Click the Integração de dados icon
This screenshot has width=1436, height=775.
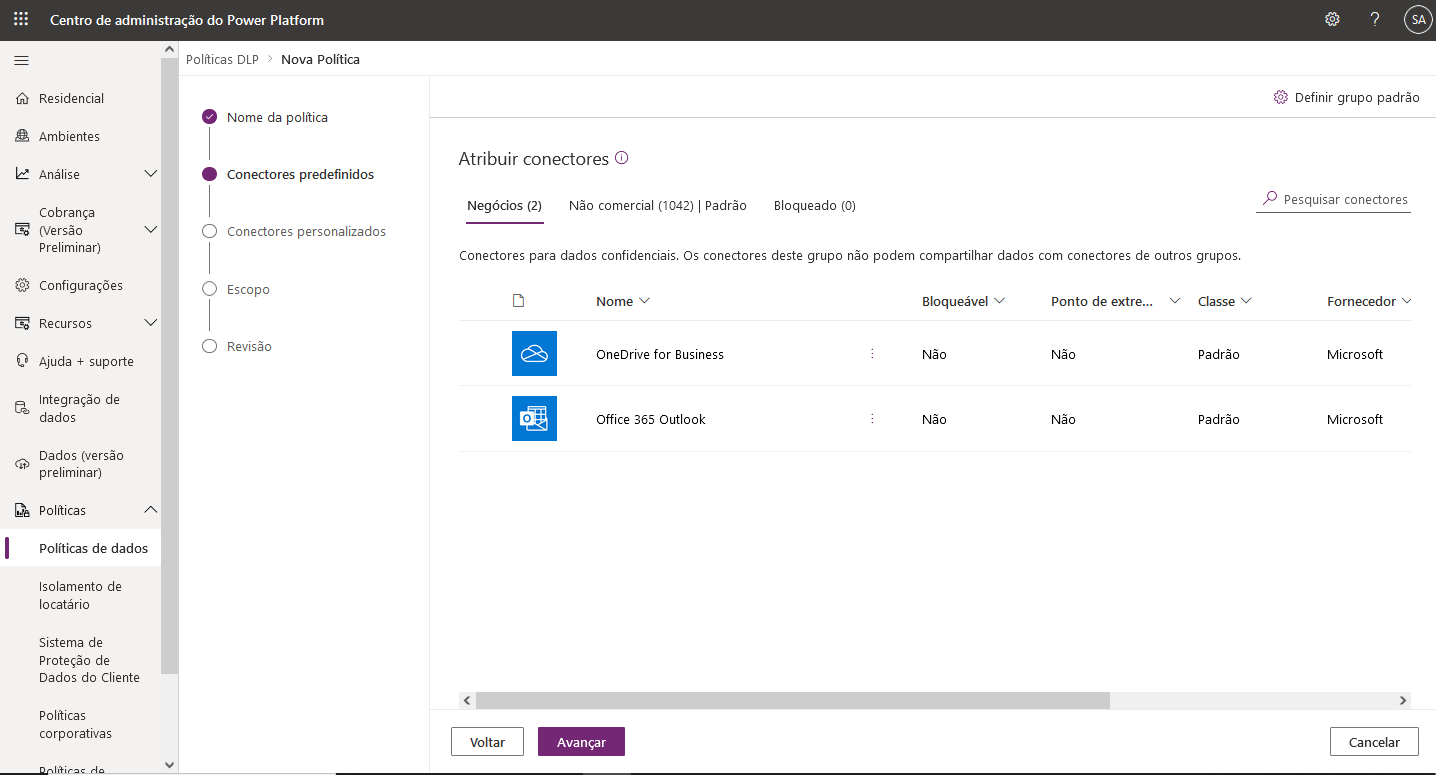coord(22,408)
